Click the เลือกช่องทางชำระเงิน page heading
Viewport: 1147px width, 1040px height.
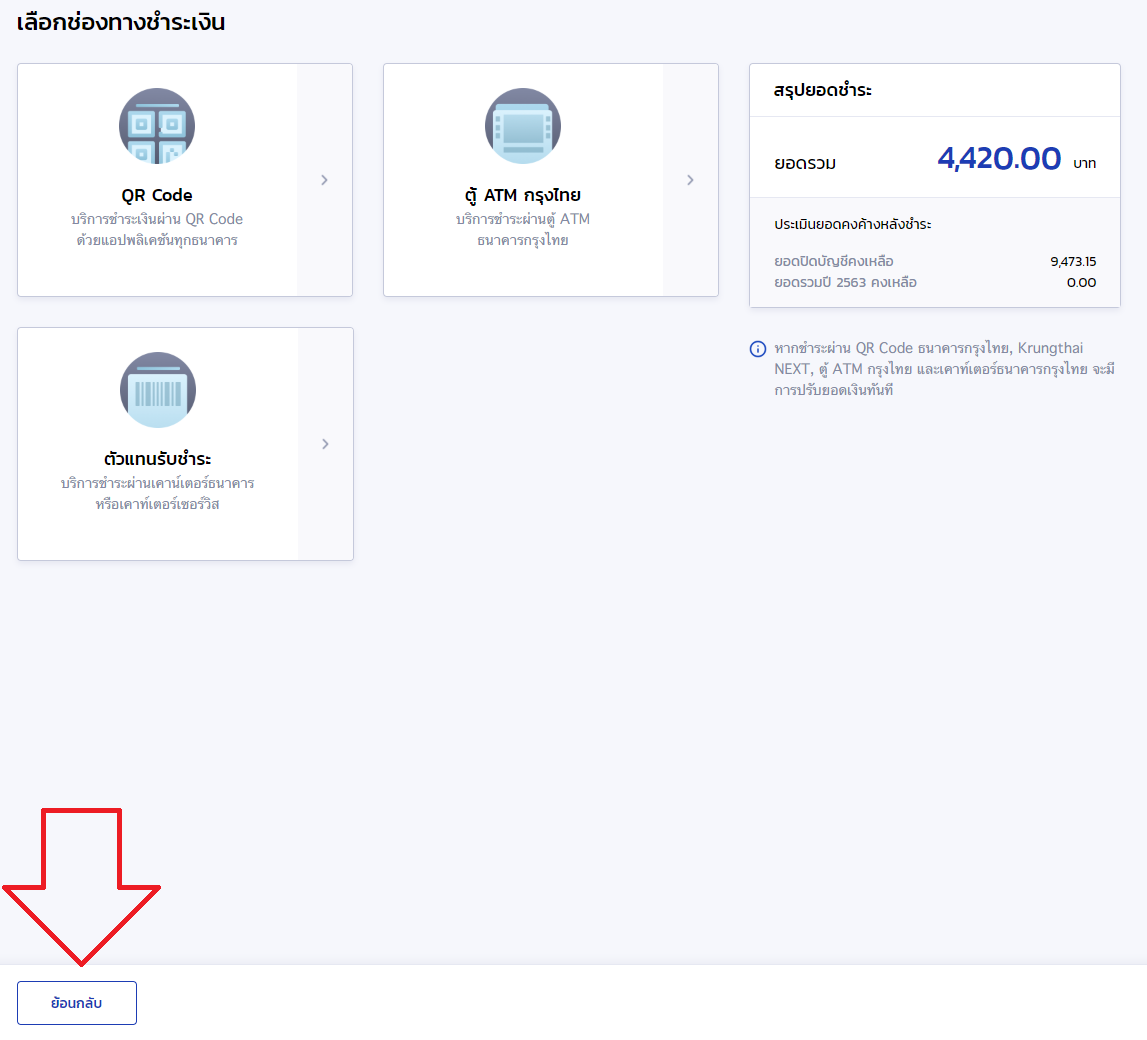[121, 23]
